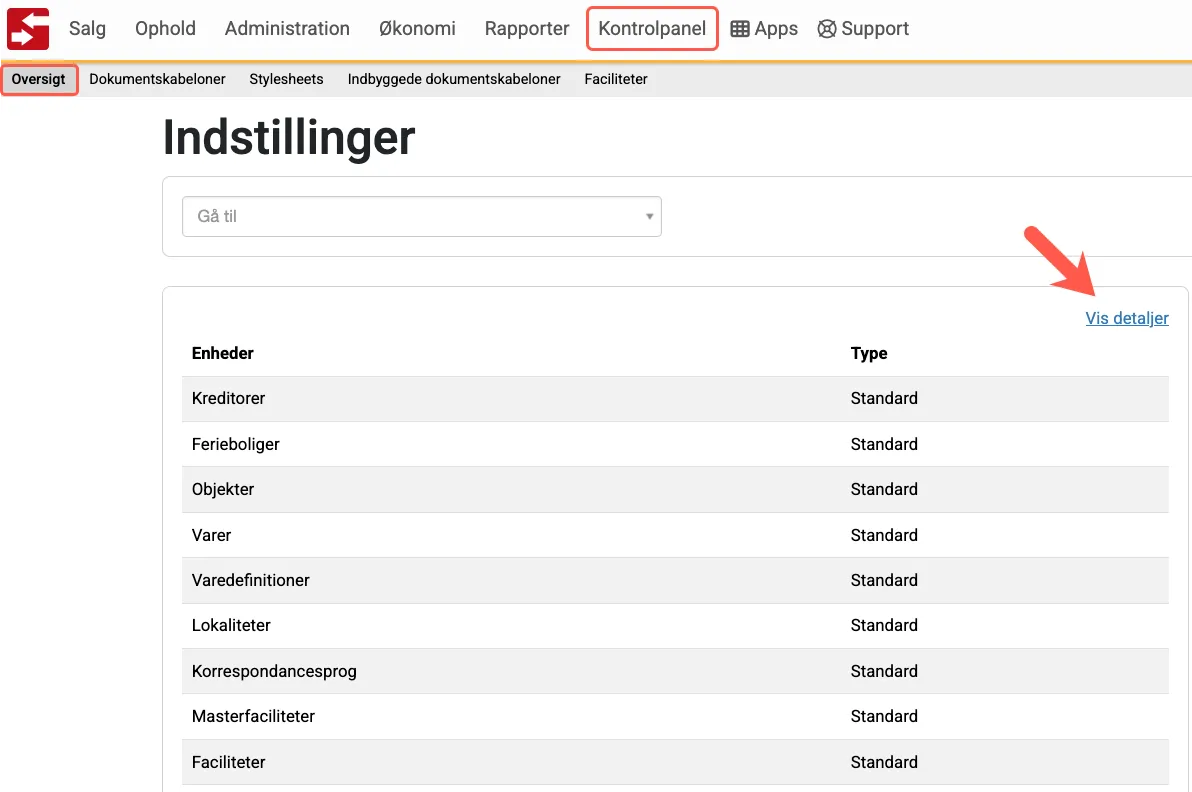Switch to the Oversigt tab

39,79
